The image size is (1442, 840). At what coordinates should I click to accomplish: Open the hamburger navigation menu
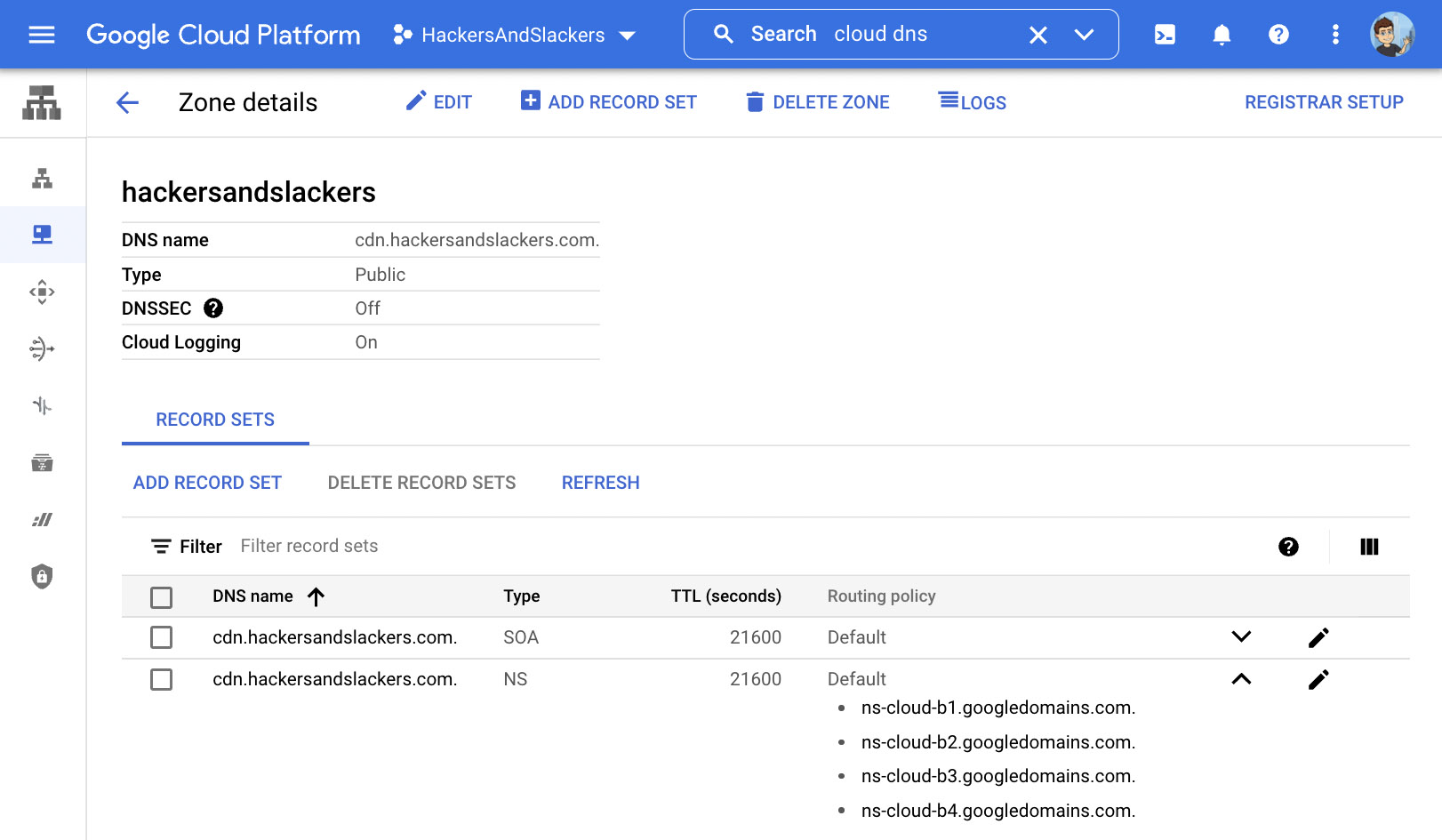(42, 35)
